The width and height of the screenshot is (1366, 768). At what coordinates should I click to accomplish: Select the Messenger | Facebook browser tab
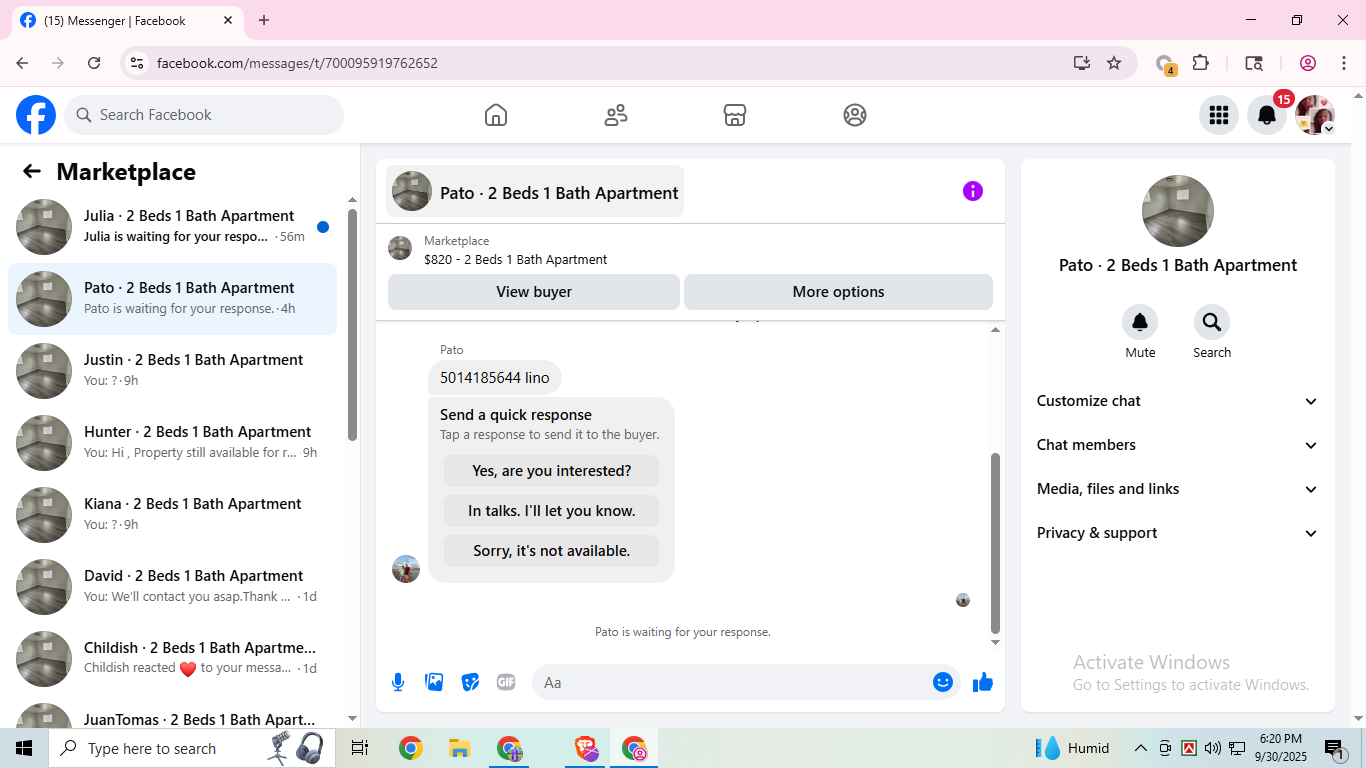[127, 21]
